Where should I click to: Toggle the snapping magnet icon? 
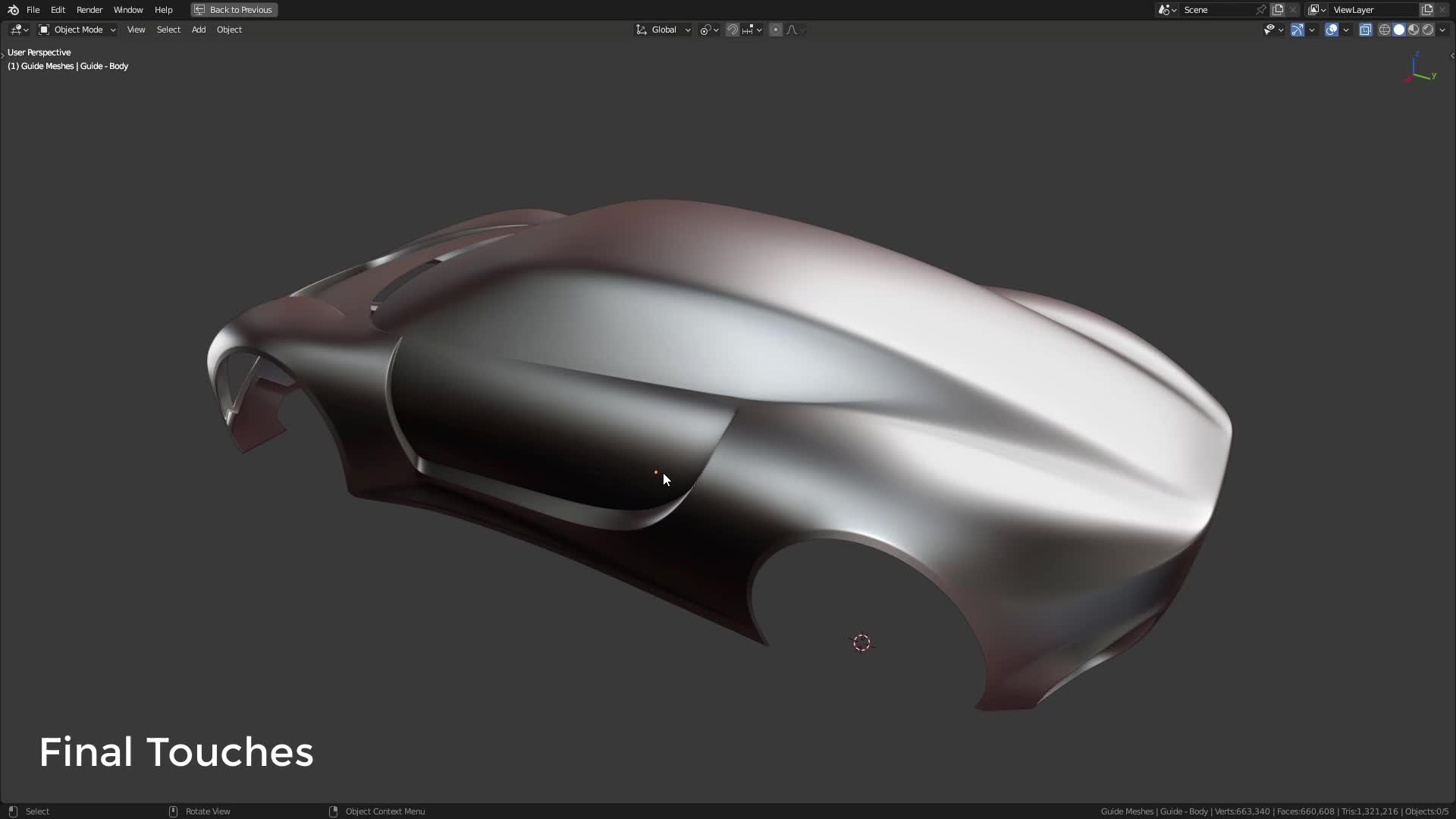[733, 30]
